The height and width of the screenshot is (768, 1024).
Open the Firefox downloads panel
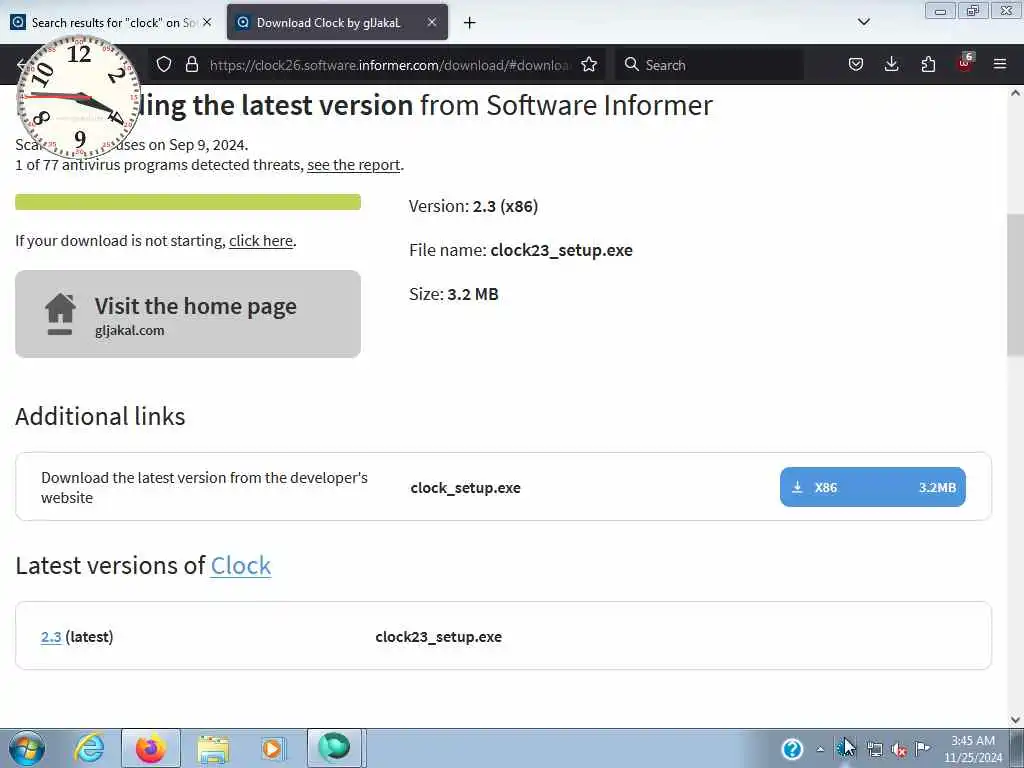click(891, 65)
